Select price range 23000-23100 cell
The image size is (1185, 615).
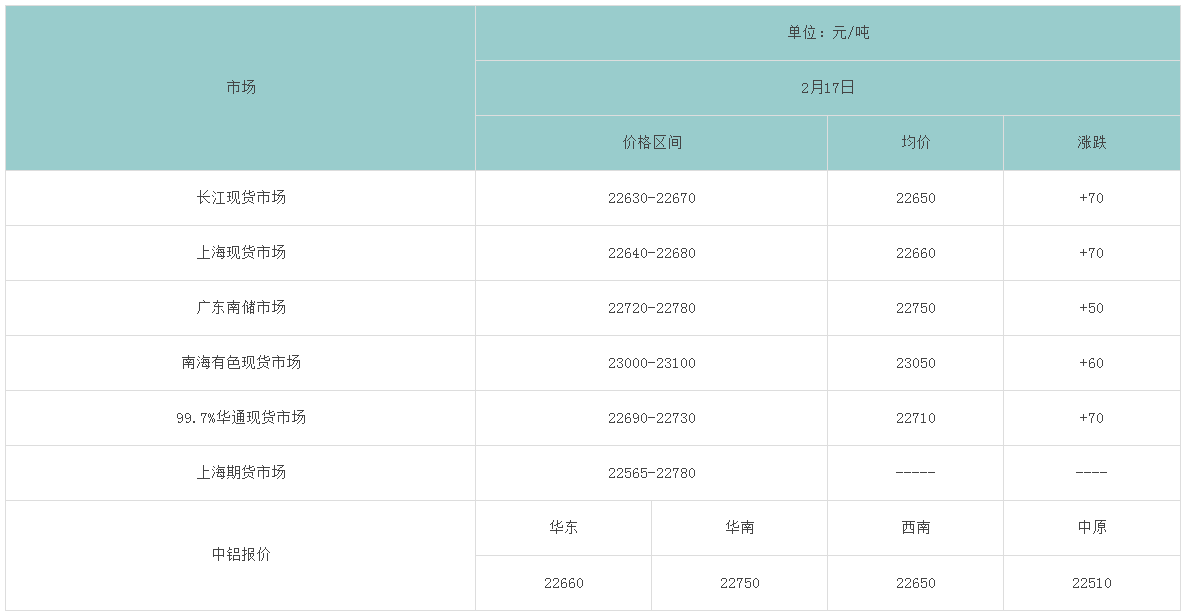pos(651,363)
